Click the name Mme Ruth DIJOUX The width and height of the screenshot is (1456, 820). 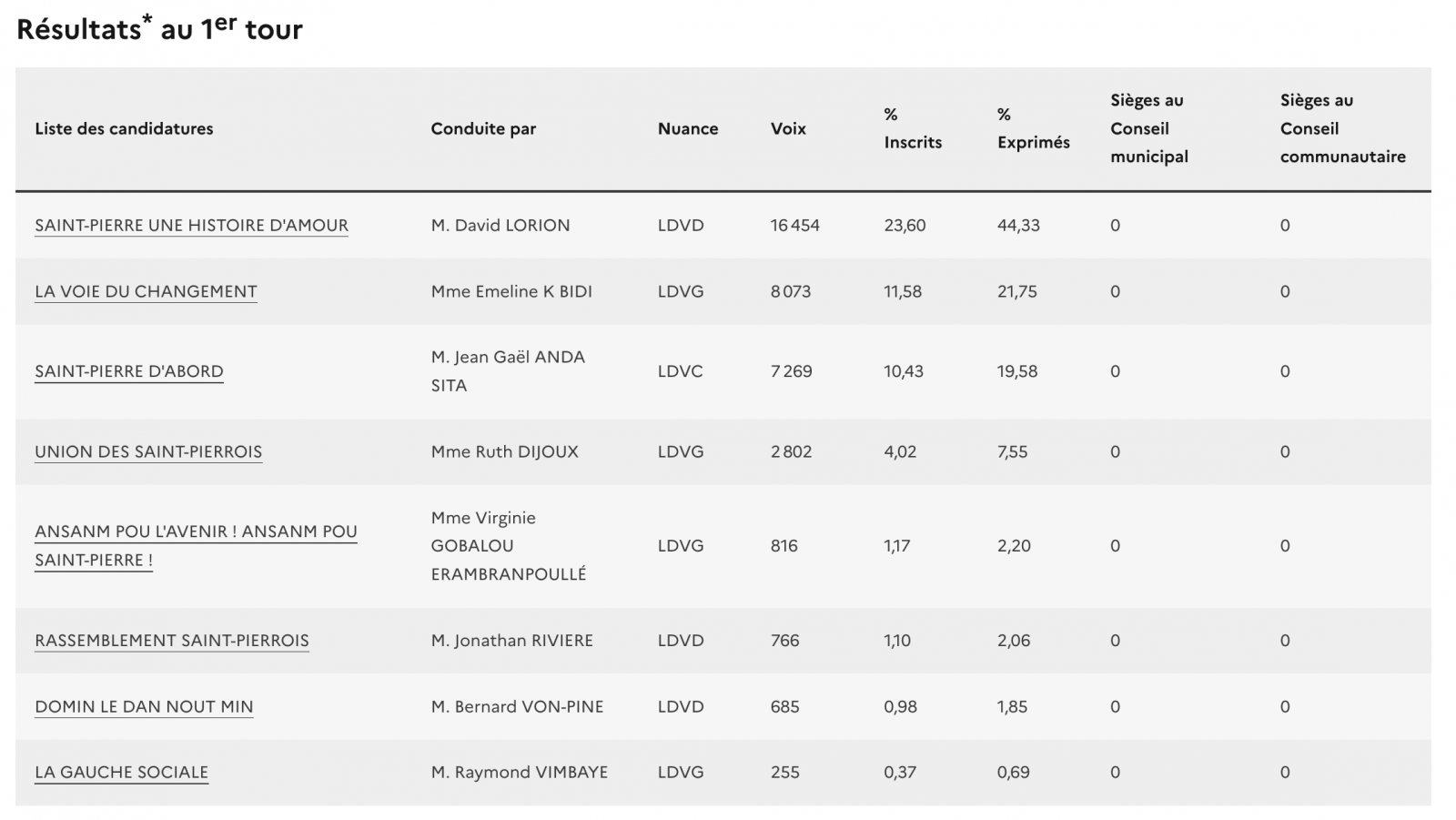(504, 452)
